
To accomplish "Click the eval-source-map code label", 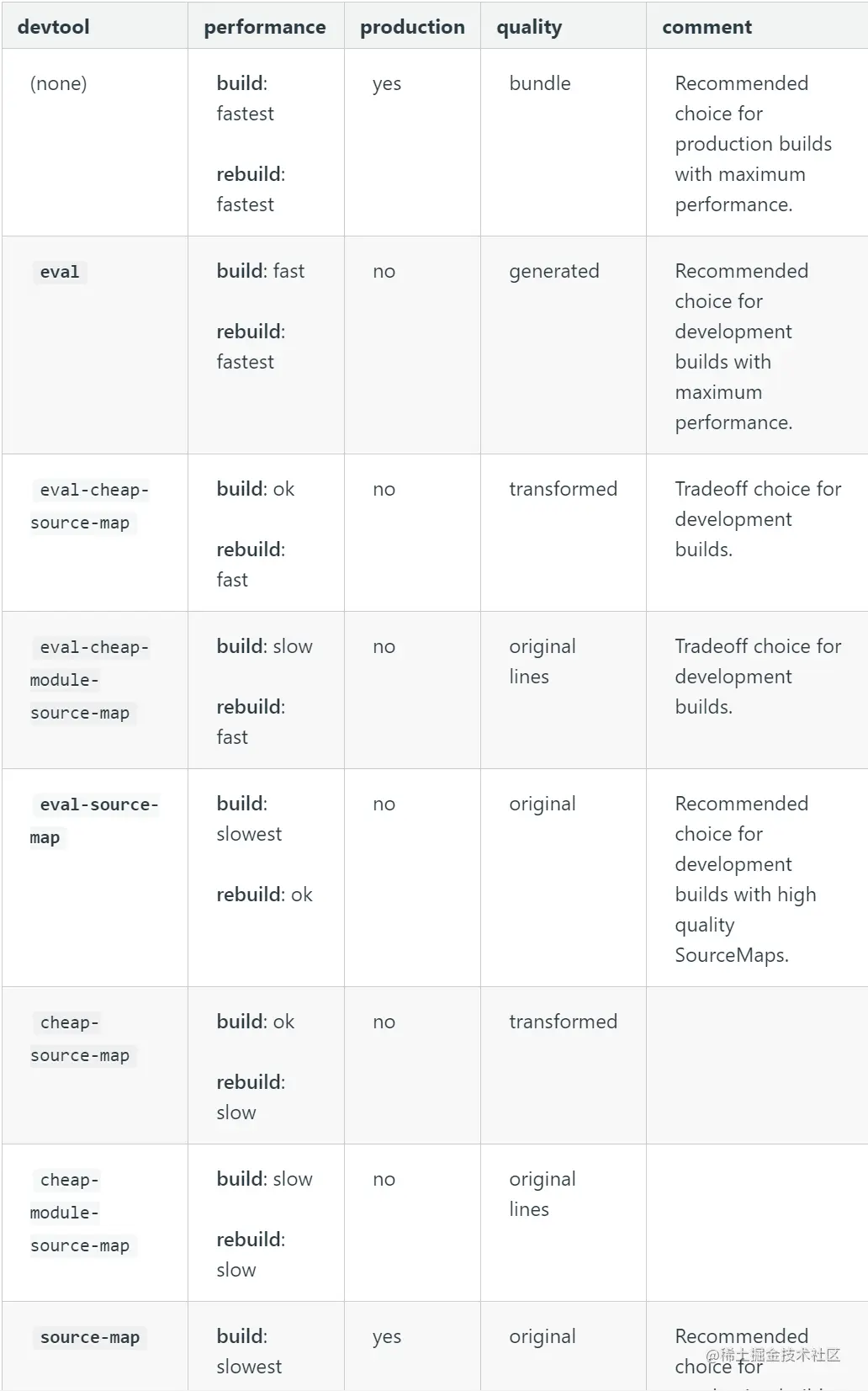I will tap(93, 820).
